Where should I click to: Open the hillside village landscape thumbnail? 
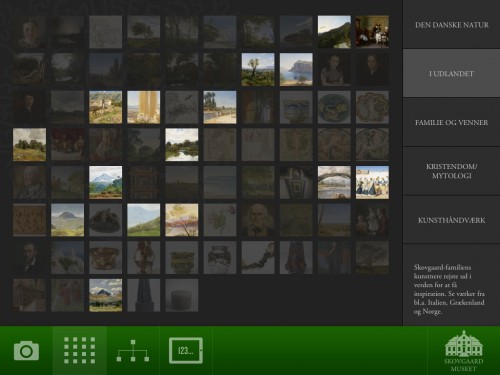click(x=106, y=107)
